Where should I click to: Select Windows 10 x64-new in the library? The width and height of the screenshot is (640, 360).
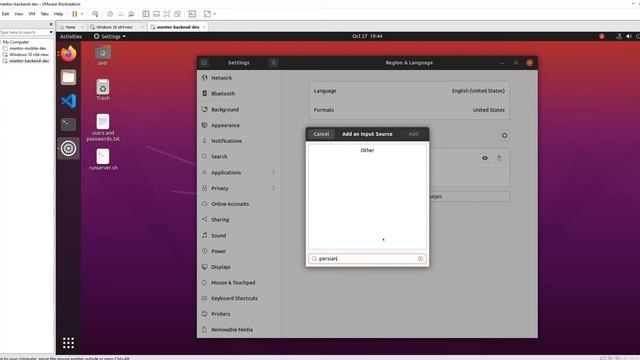(29, 54)
